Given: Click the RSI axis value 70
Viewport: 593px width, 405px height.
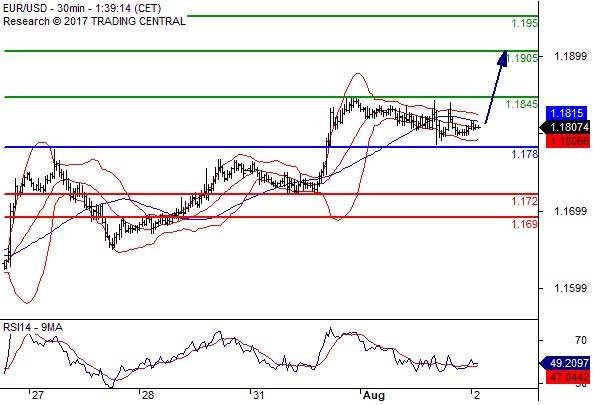Looking at the screenshot, I should [581, 341].
